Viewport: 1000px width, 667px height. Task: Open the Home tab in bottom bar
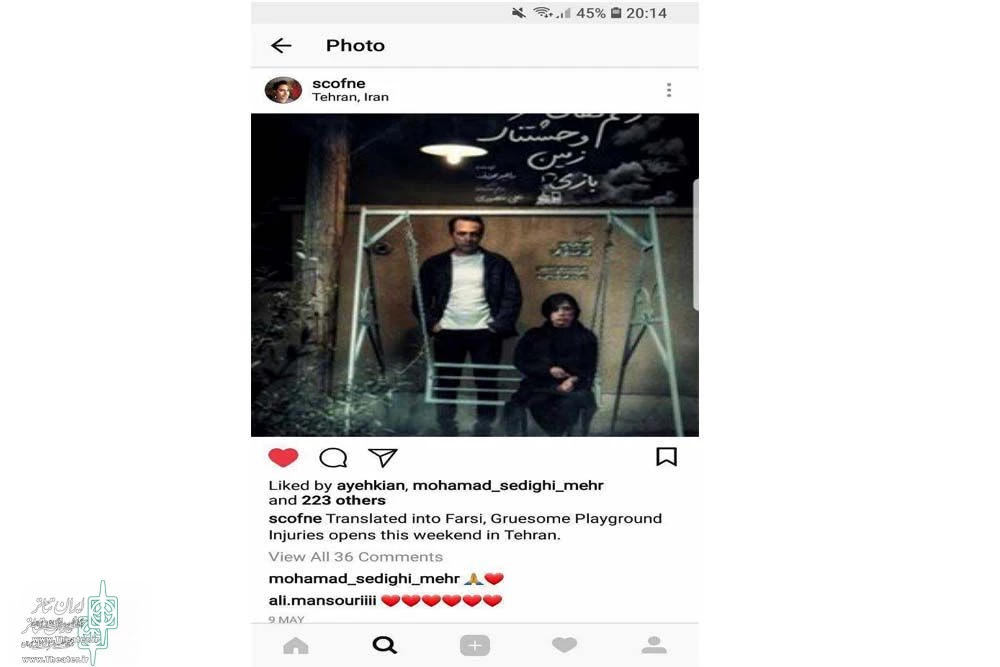[x=295, y=646]
